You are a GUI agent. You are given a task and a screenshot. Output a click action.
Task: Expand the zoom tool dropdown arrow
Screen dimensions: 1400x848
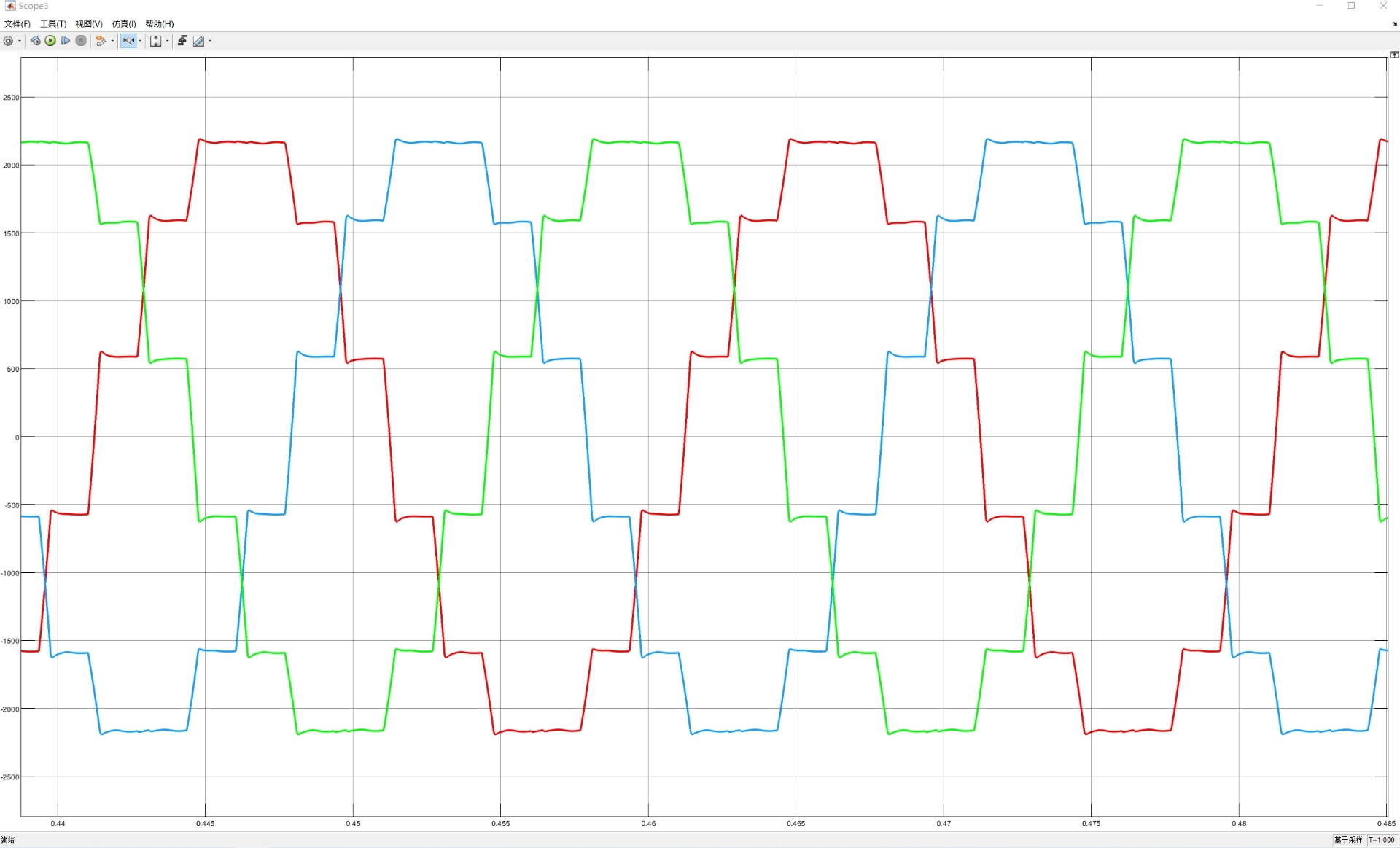140,41
